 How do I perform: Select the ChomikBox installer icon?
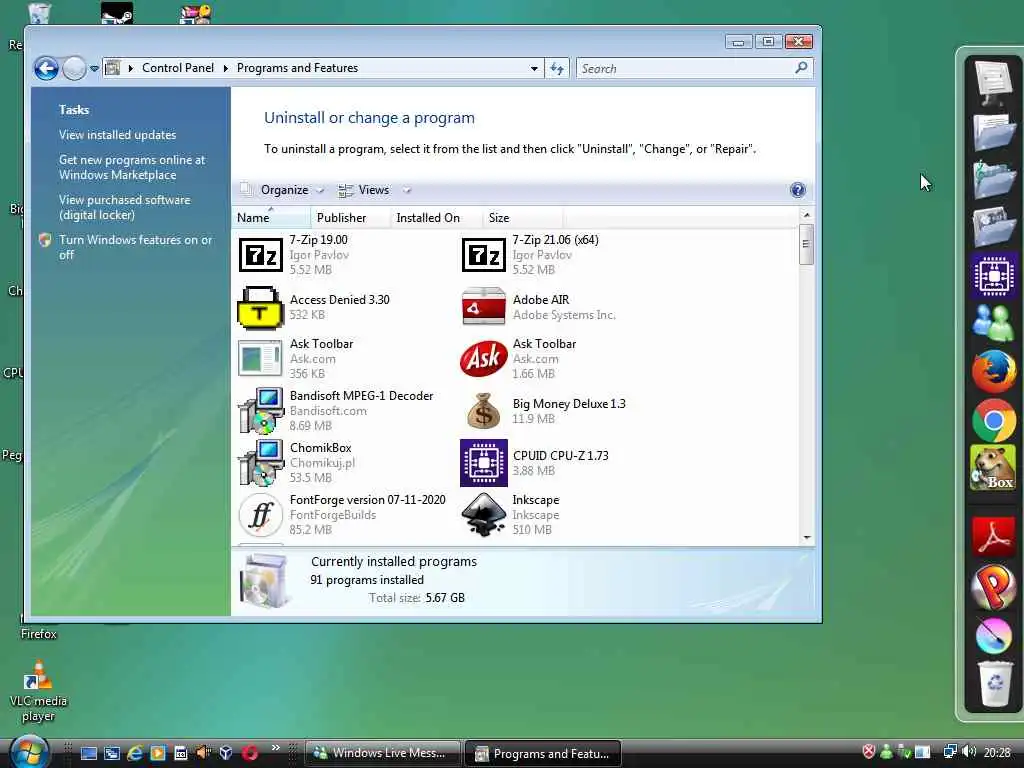coord(261,463)
